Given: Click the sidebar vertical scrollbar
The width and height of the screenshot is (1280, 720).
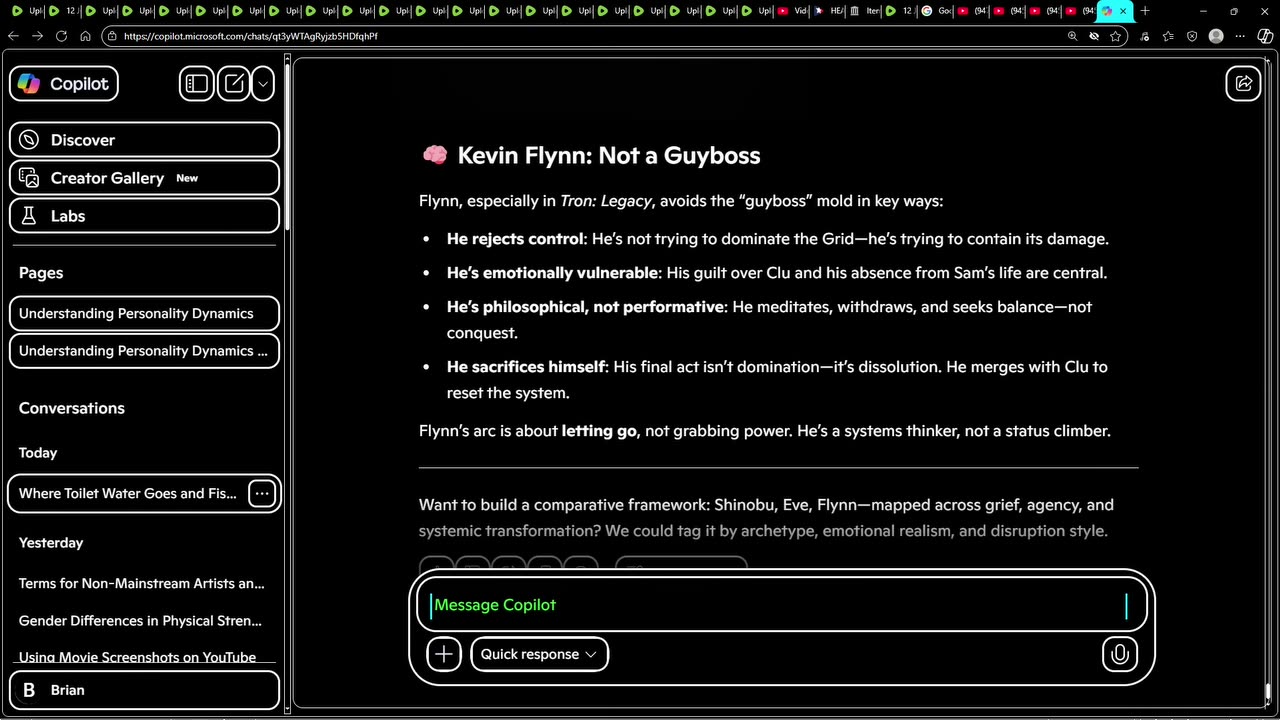Looking at the screenshot, I should tap(287, 145).
